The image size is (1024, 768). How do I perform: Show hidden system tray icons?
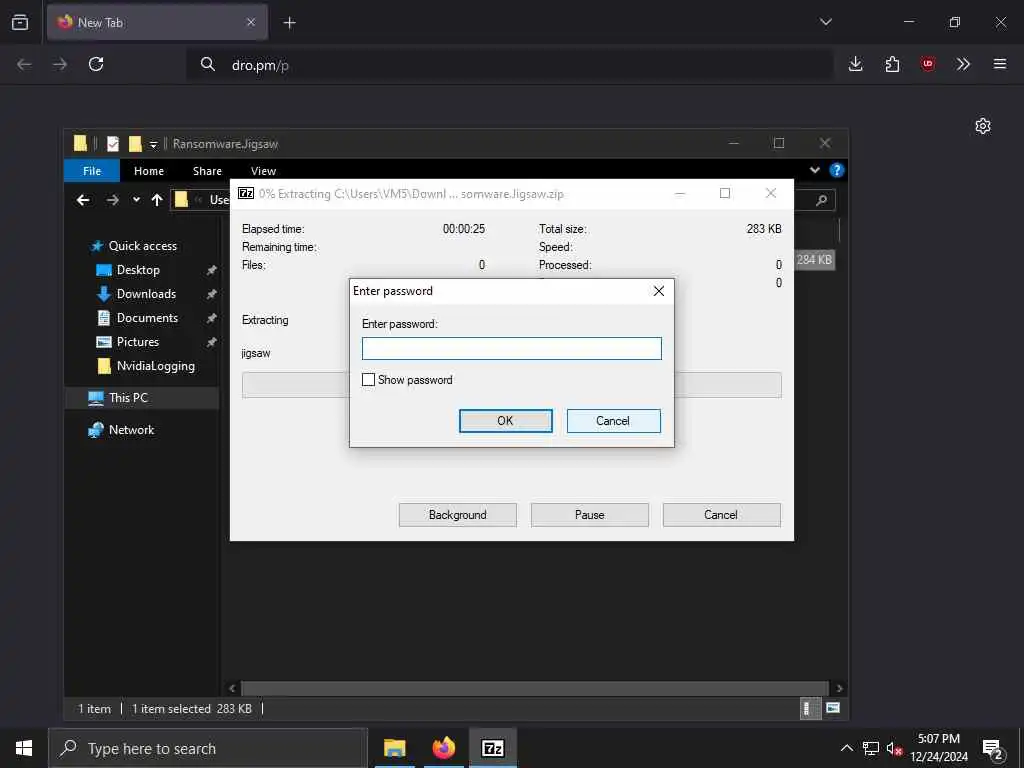(846, 748)
